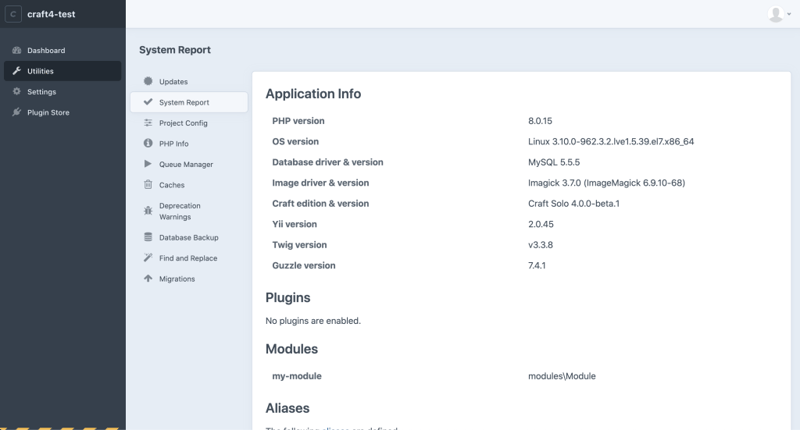Go to Plugin Store in sidebar

click(x=48, y=113)
